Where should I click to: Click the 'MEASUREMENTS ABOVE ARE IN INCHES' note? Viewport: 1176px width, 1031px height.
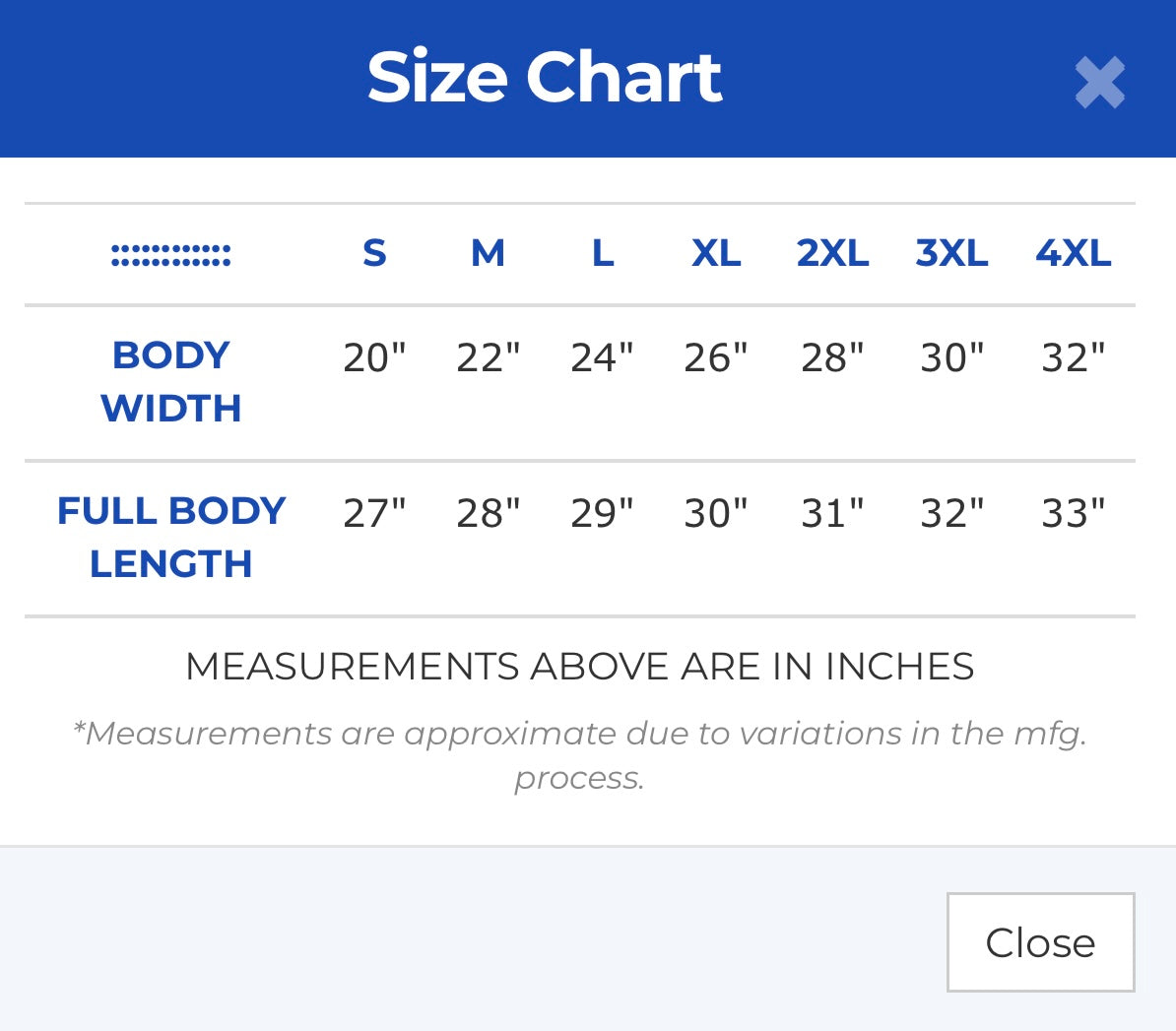(579, 667)
